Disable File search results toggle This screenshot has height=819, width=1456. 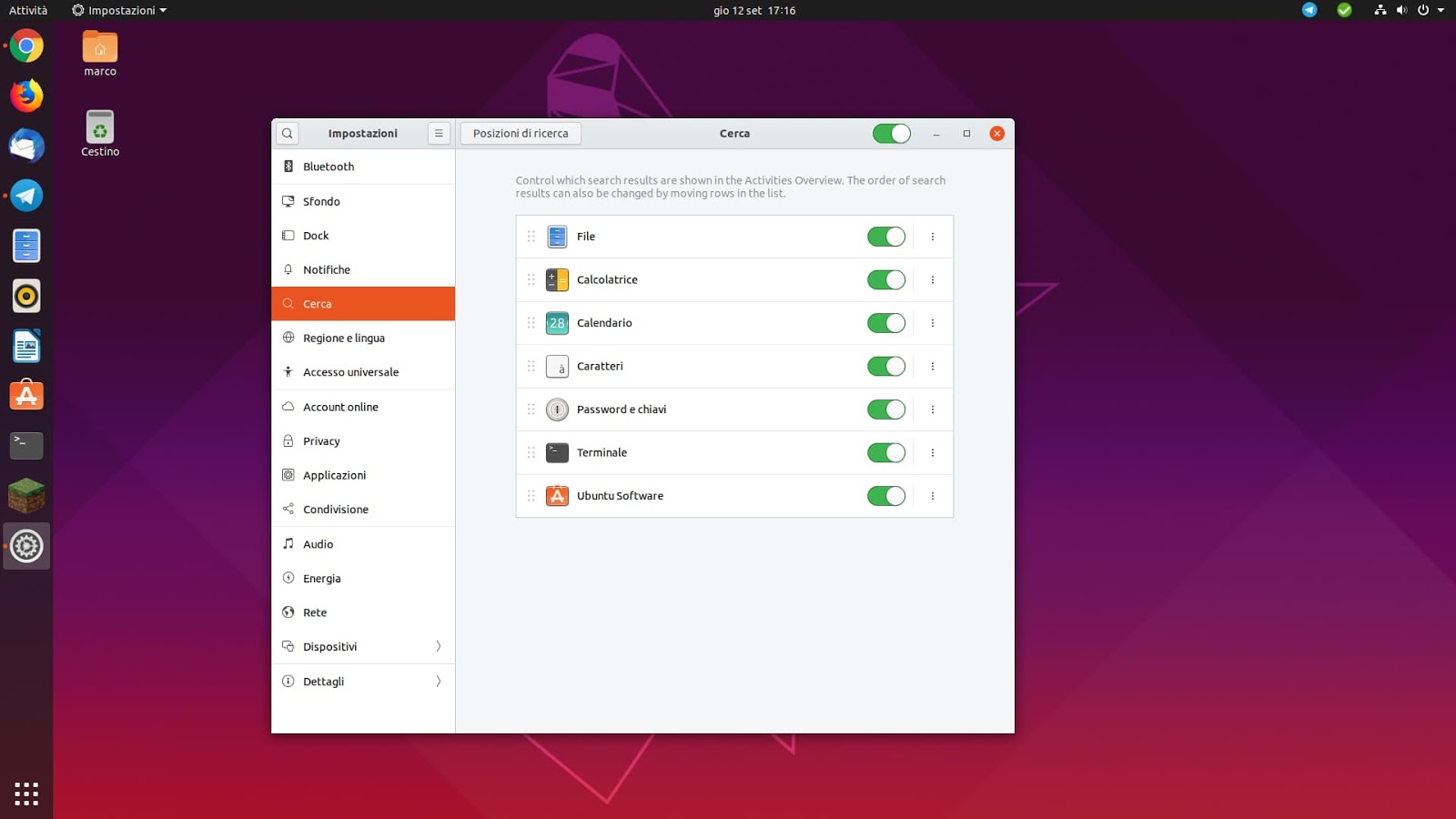point(886,237)
